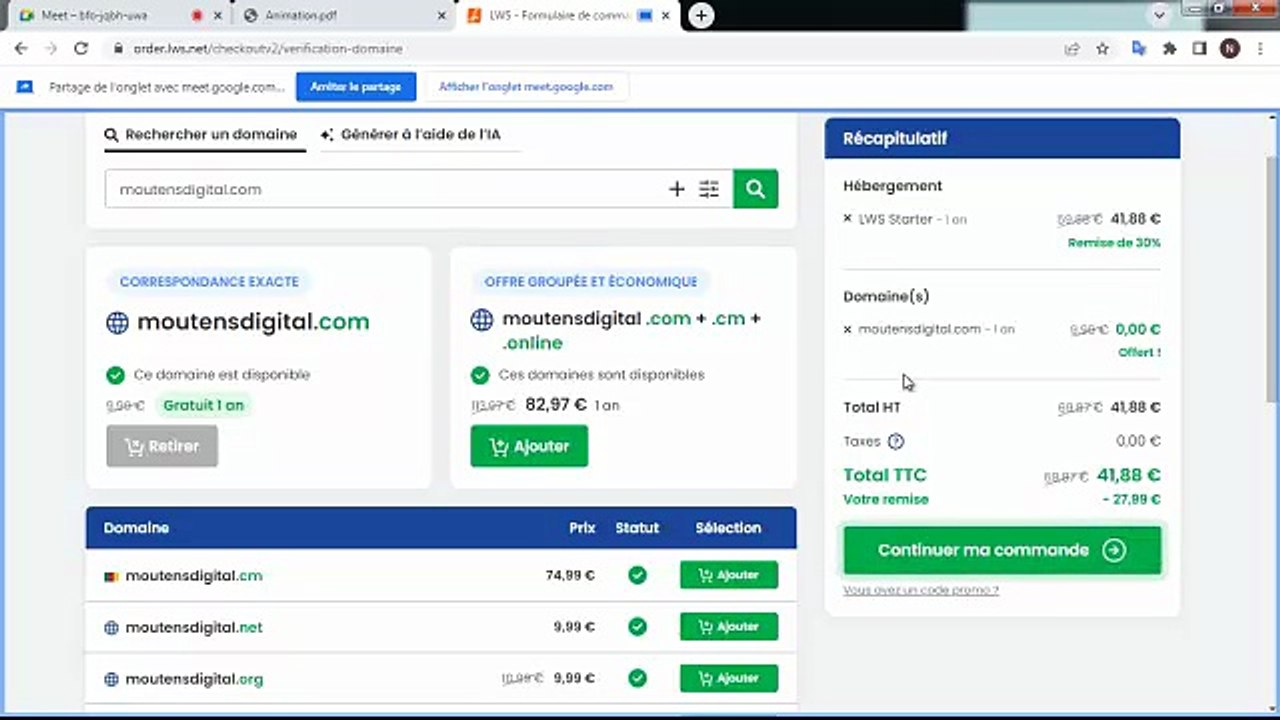Click available check icon for moutensdigital.org

coord(637,678)
